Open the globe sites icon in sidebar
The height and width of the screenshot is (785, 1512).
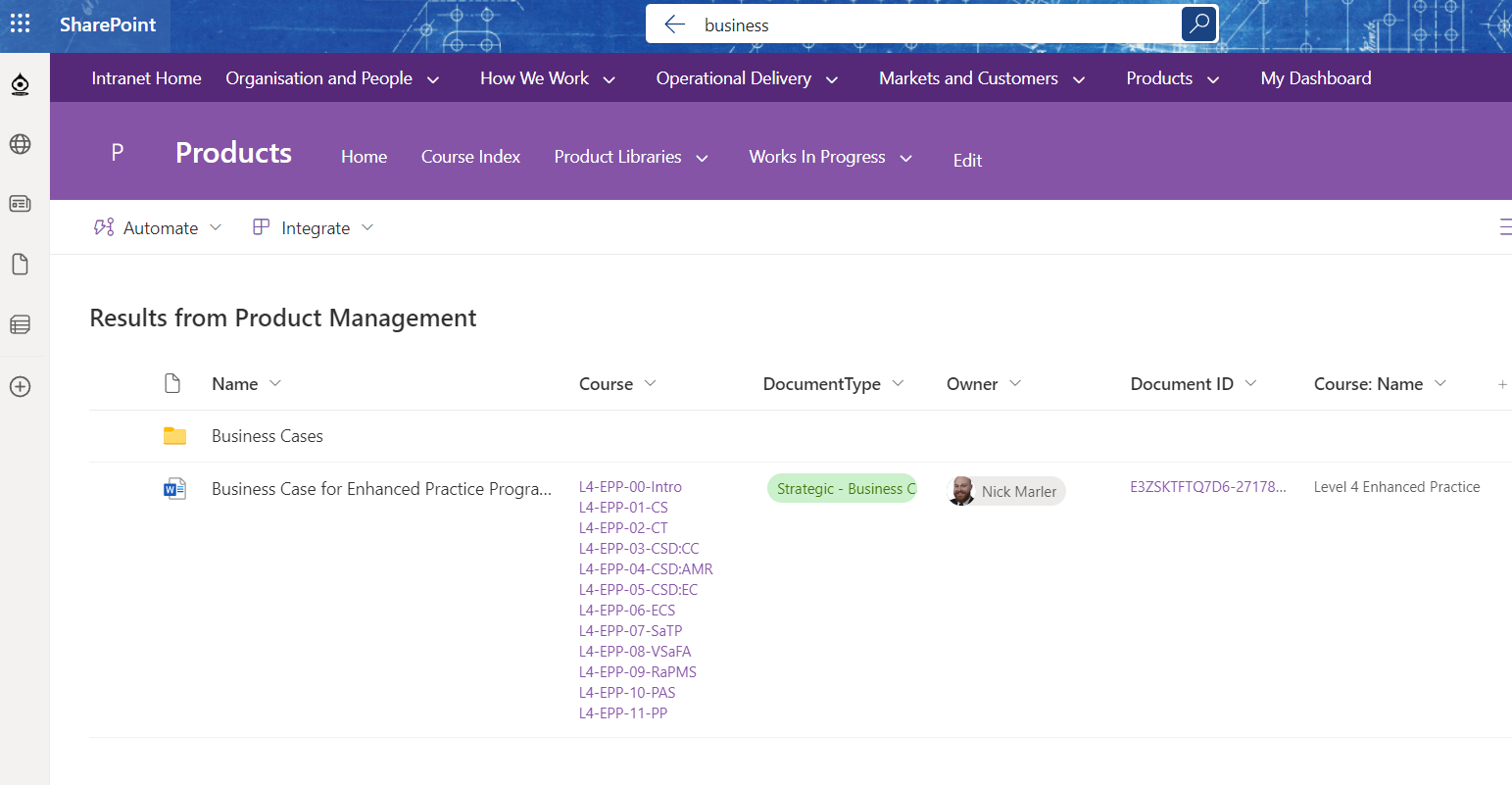20,144
